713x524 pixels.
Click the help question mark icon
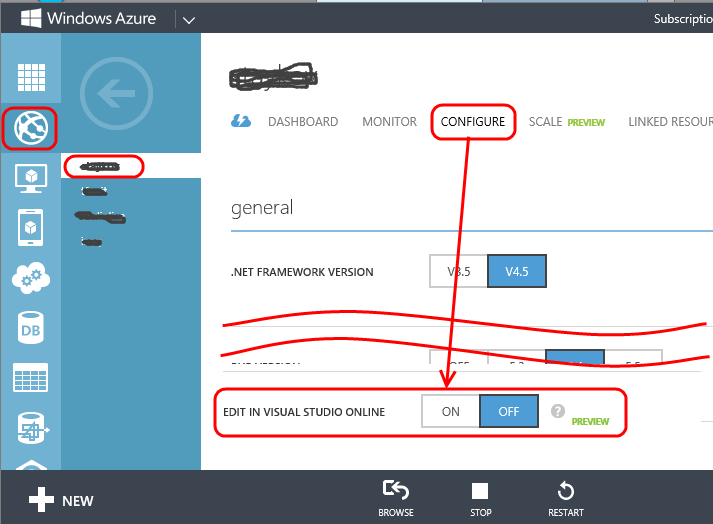point(558,411)
